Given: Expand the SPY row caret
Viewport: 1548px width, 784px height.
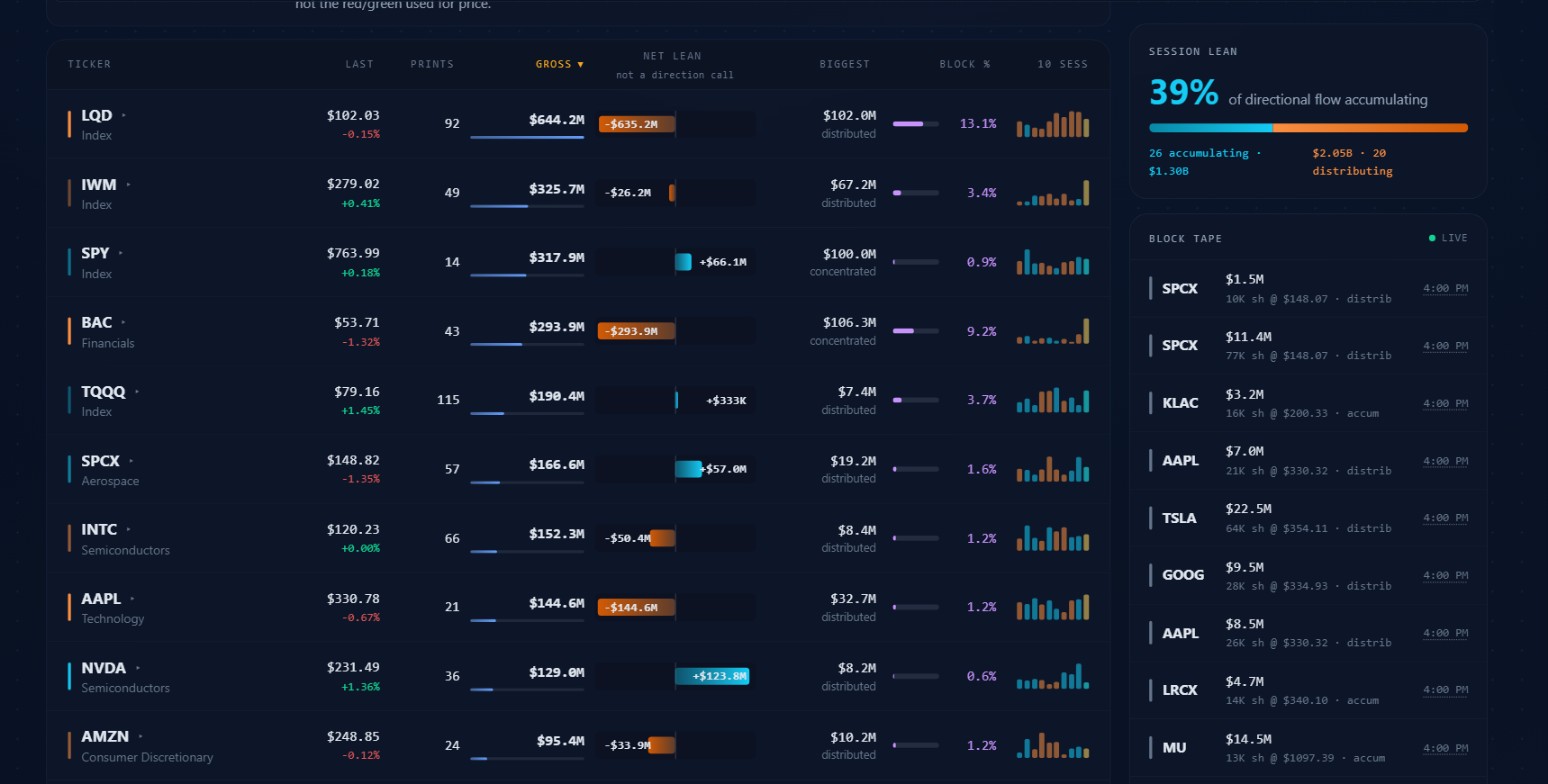Looking at the screenshot, I should click(x=121, y=254).
